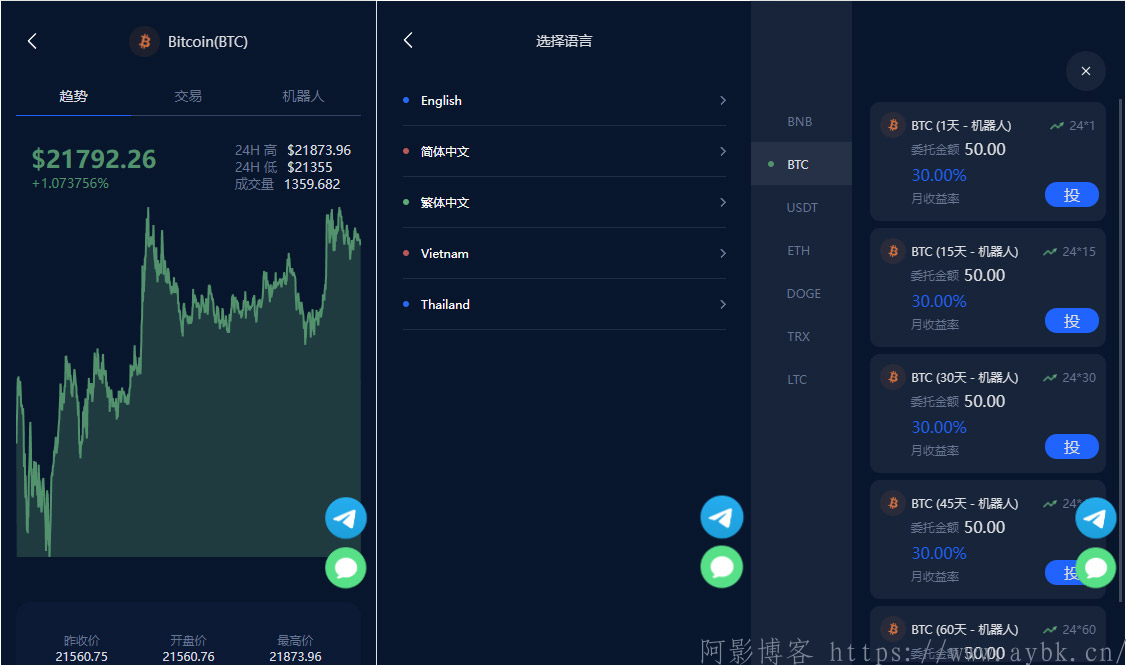
Task: Close the robot list panel with X
Action: (1085, 71)
